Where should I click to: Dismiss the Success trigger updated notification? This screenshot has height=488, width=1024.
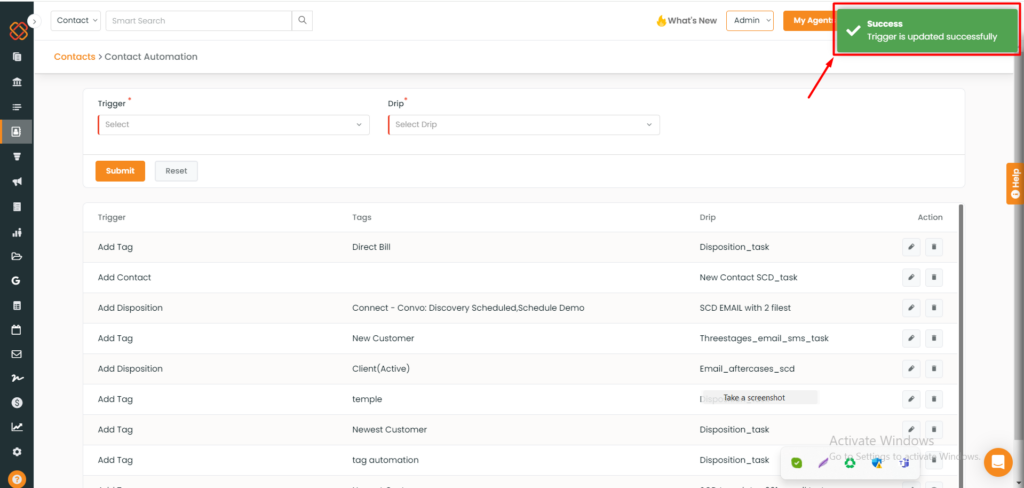(926, 30)
